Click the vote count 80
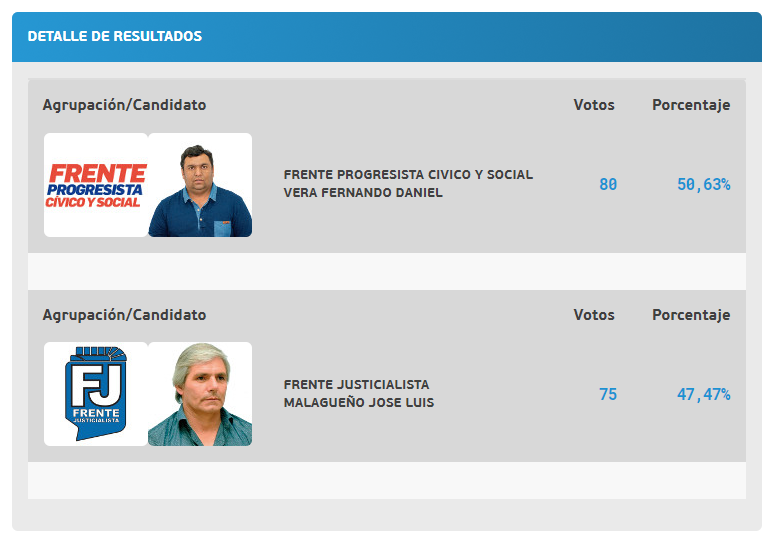Screen dimensions: 784x537 coord(608,185)
